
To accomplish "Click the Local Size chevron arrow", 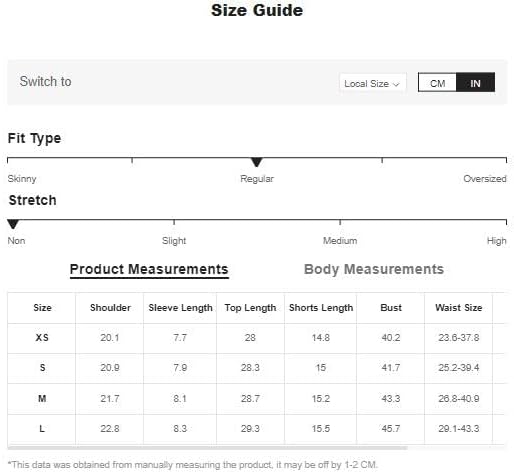I will tap(396, 84).
